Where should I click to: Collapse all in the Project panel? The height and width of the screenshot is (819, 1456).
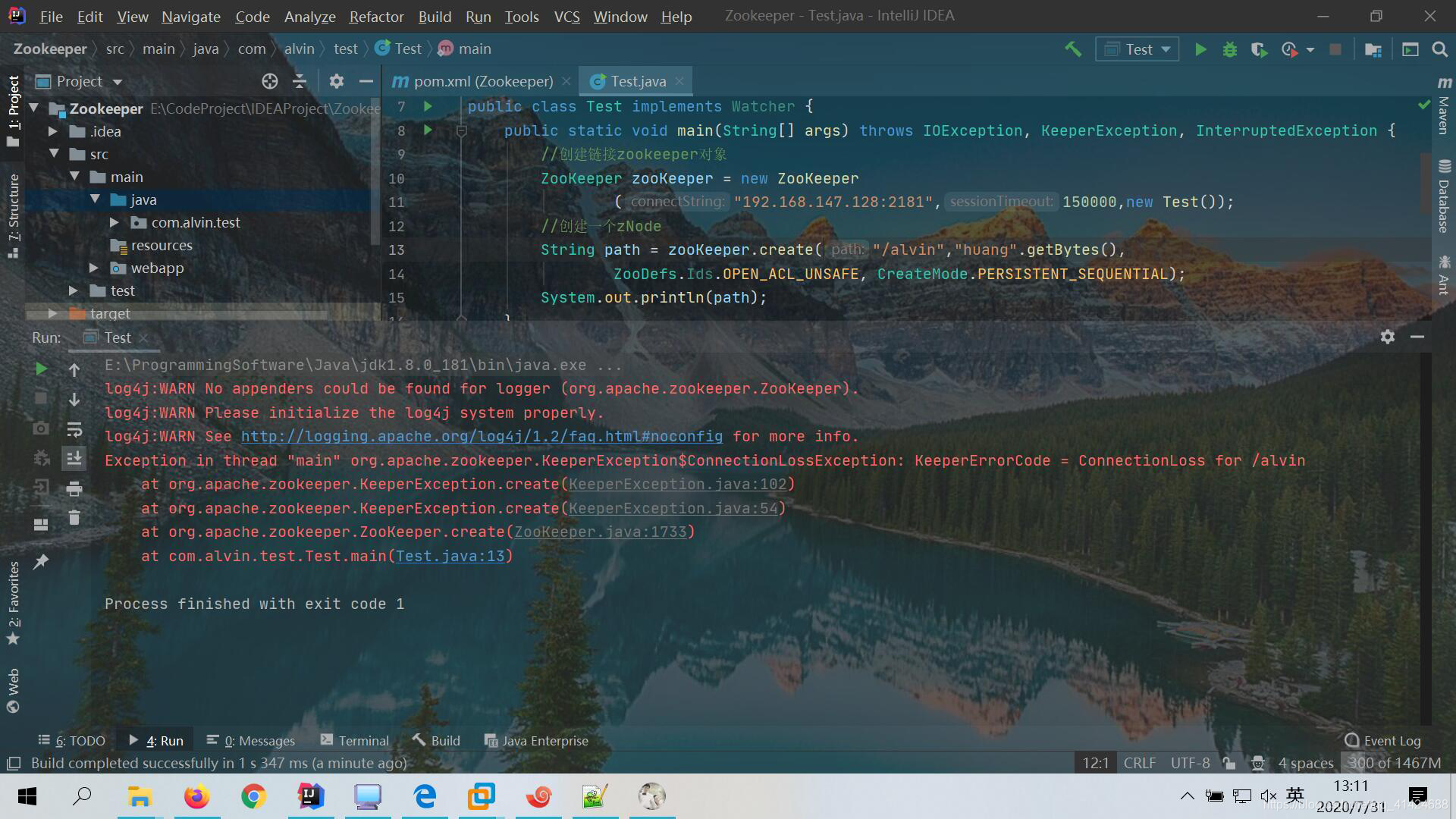point(300,81)
